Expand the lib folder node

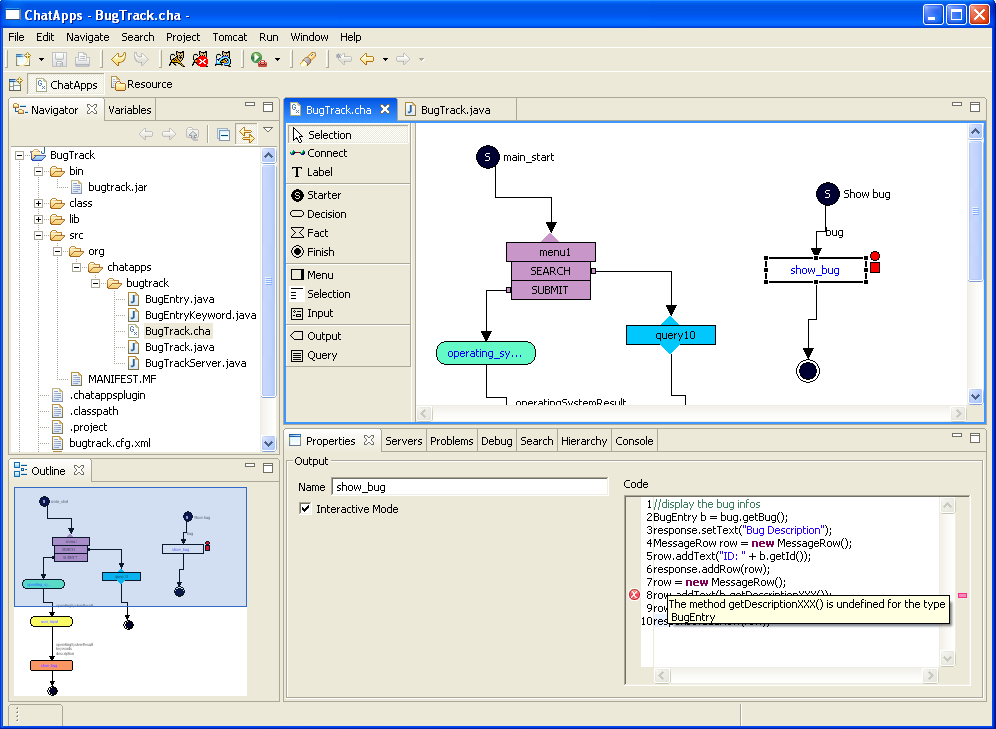click(x=39, y=219)
